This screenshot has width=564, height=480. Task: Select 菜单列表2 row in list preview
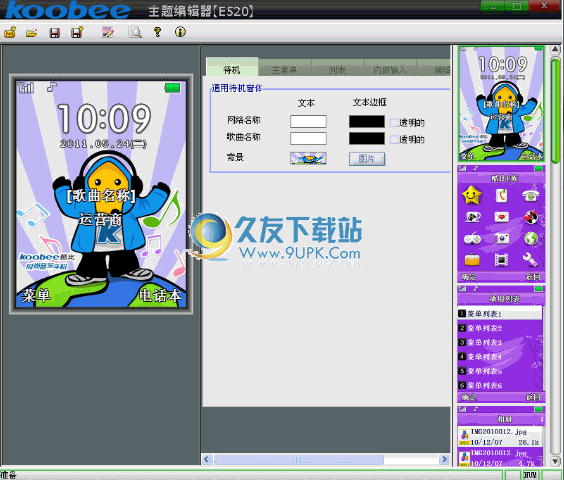pyautogui.click(x=500, y=328)
